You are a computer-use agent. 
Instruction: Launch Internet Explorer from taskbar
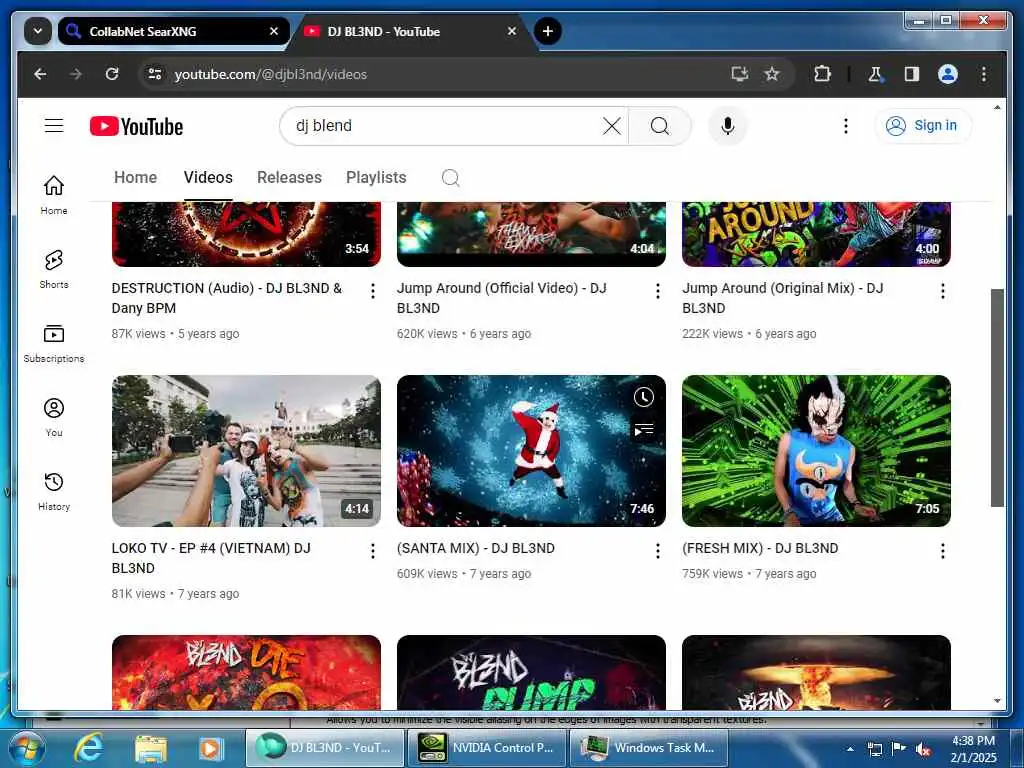click(x=88, y=748)
